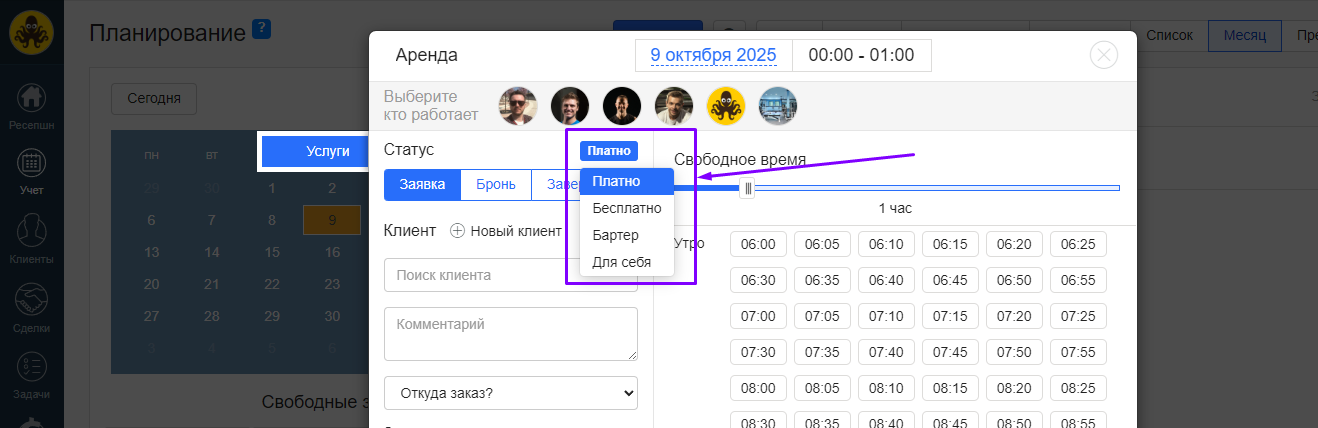Select day 14 in the calendar
Image resolution: width=1318 pixels, height=428 pixels.
click(212, 252)
